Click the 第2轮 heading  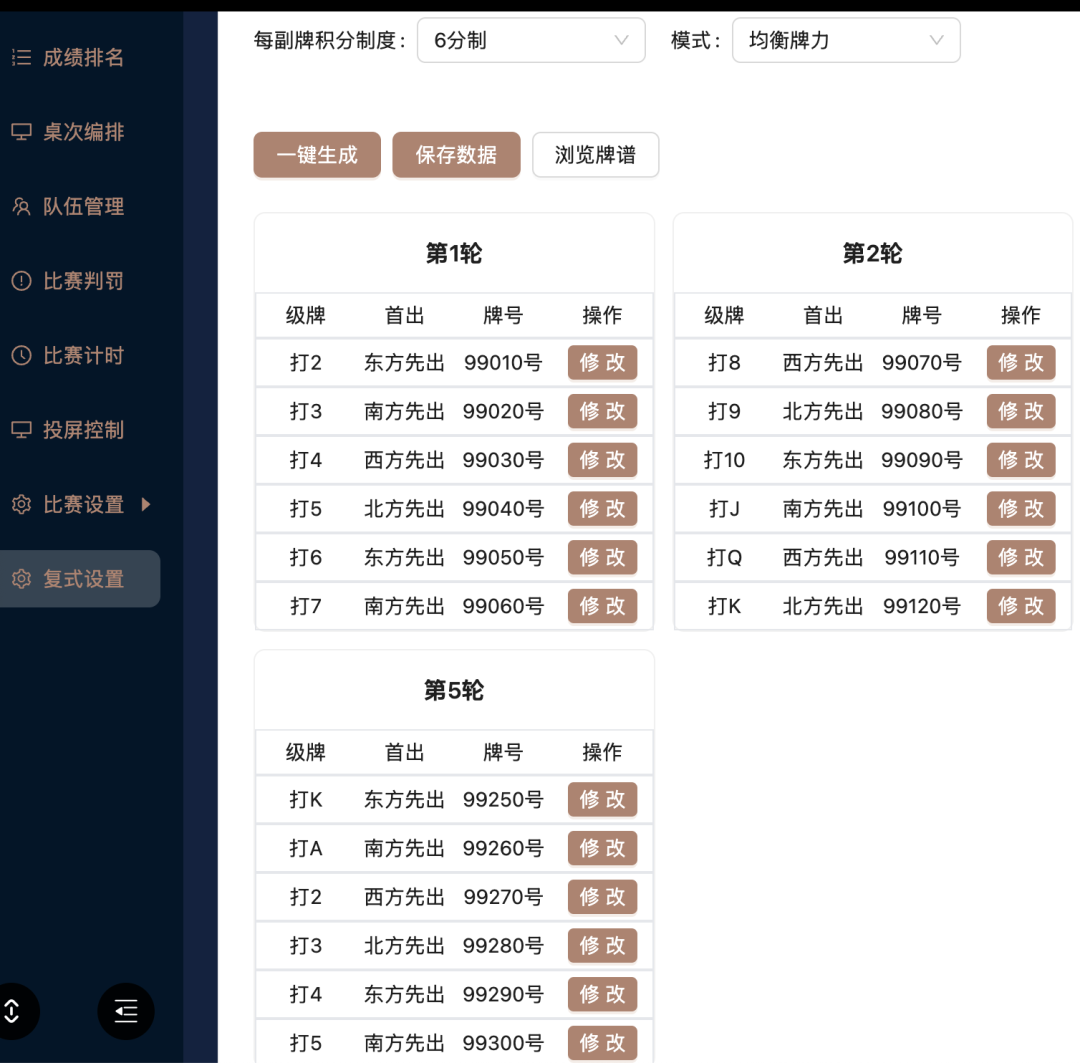[x=873, y=254]
